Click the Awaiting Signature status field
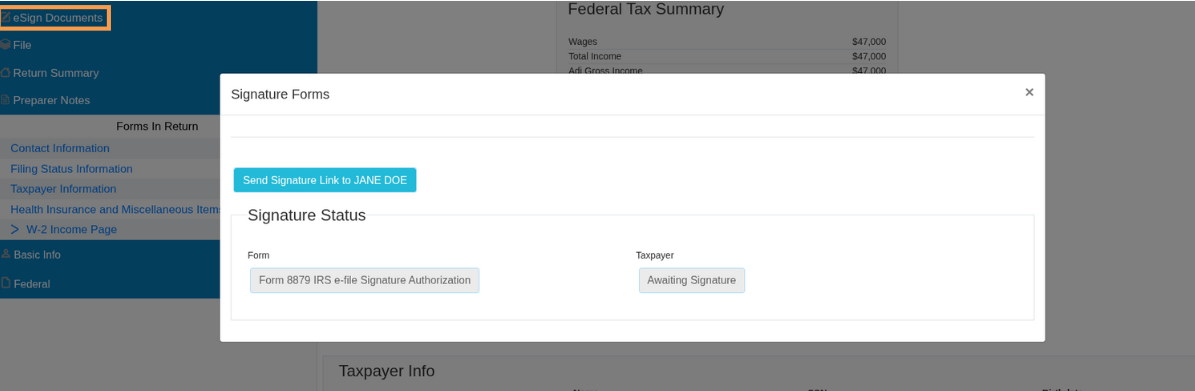The height and width of the screenshot is (391, 1195). (x=691, y=280)
